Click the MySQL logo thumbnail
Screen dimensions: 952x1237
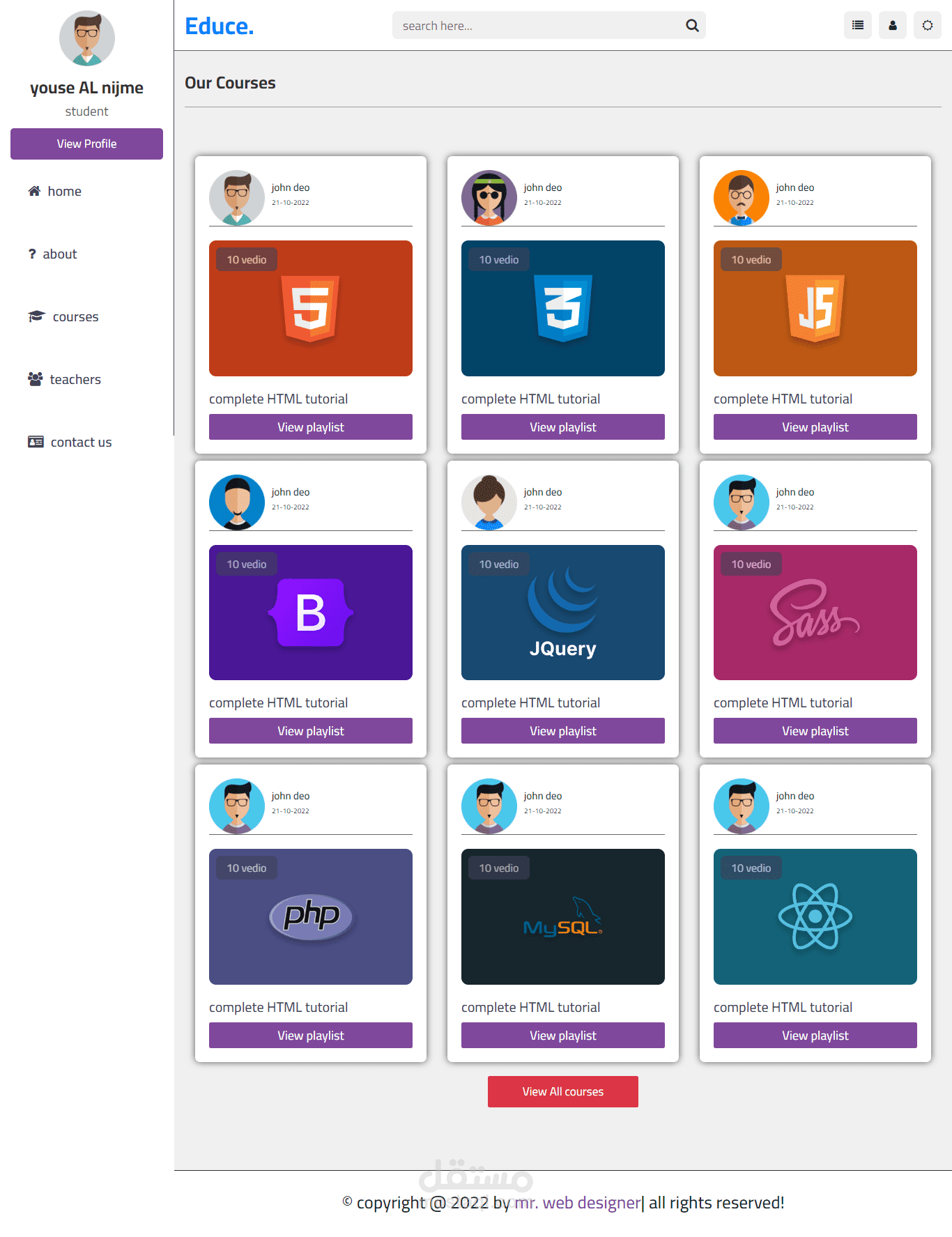pyautogui.click(x=563, y=916)
